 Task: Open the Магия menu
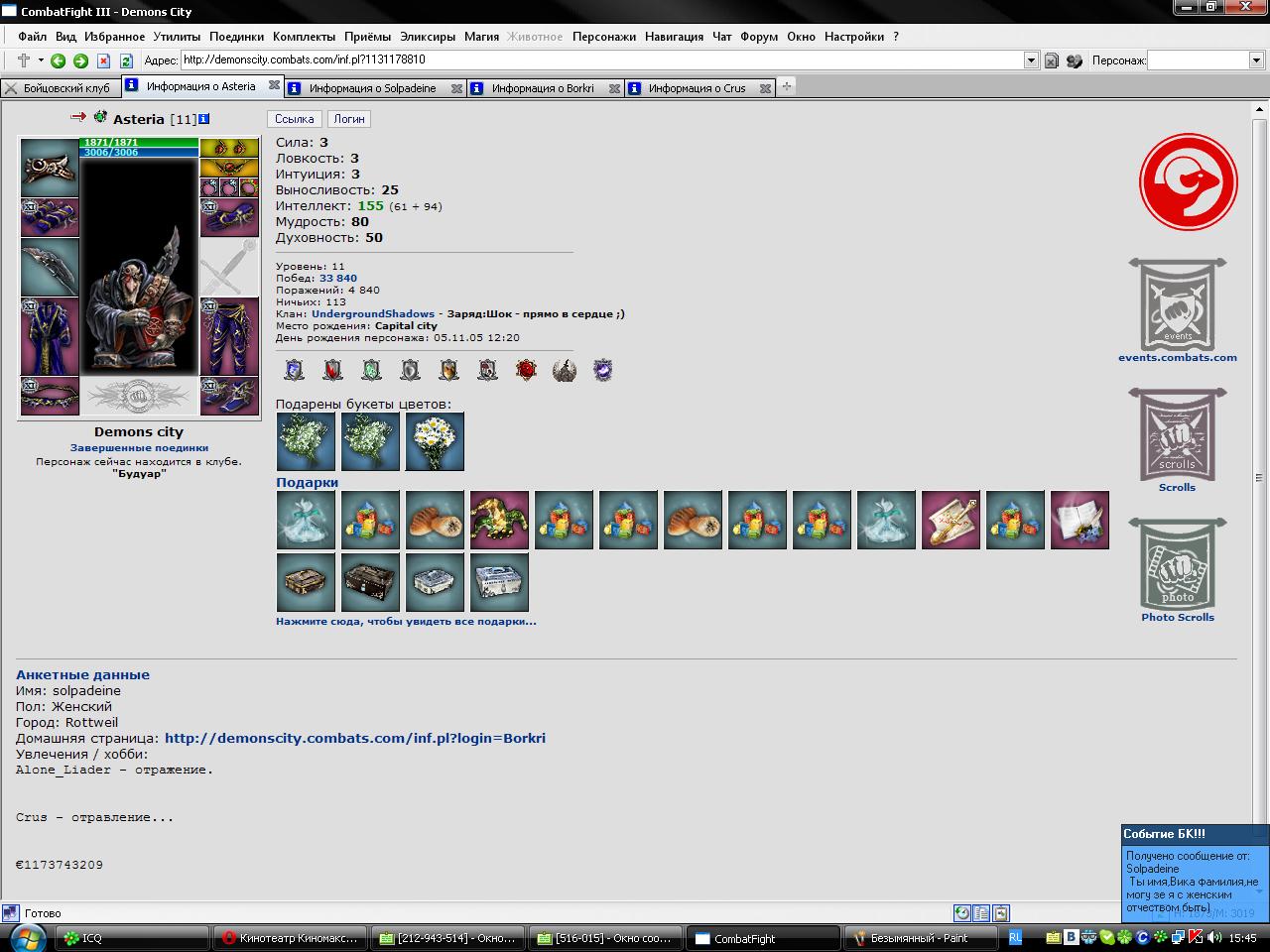coord(481,36)
